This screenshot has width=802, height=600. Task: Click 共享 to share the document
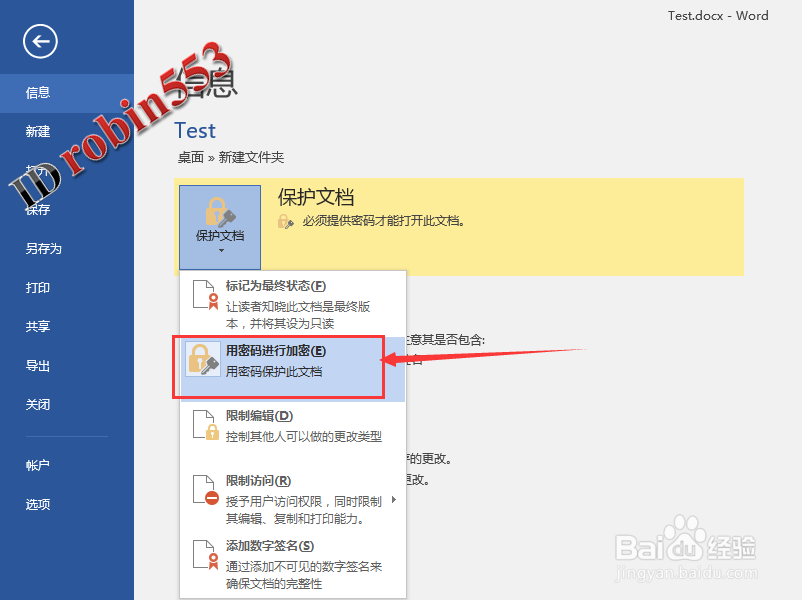(36, 326)
